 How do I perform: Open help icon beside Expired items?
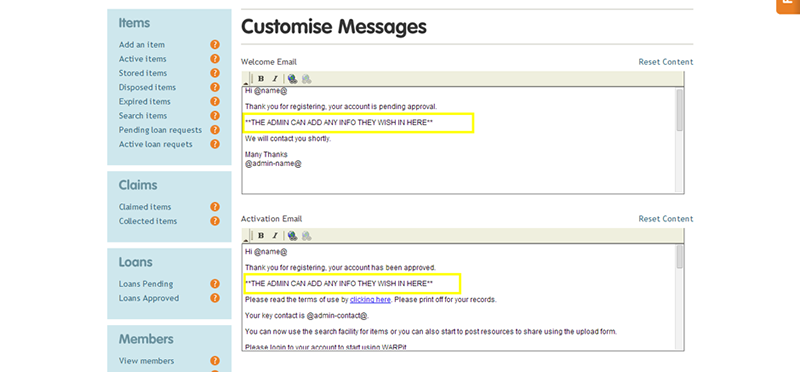[x=215, y=102]
